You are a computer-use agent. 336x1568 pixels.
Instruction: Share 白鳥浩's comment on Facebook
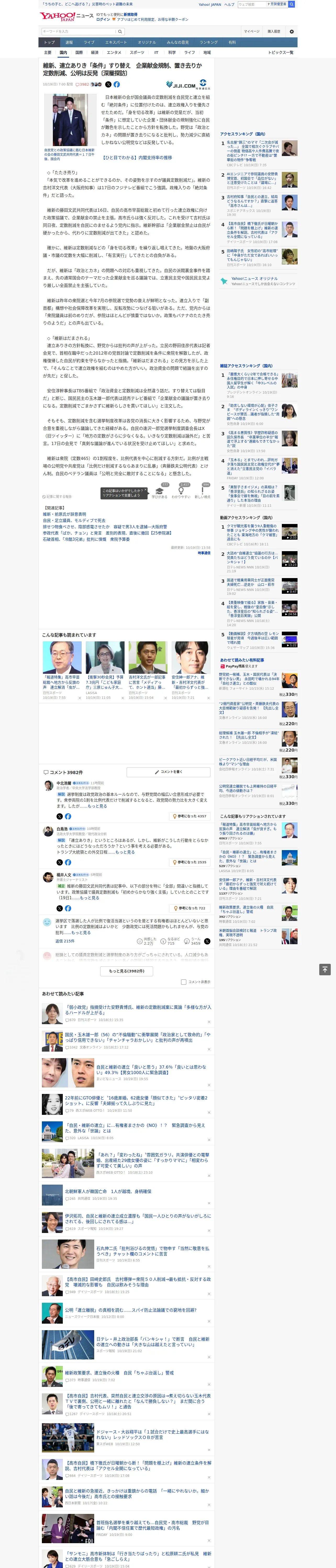(68, 862)
